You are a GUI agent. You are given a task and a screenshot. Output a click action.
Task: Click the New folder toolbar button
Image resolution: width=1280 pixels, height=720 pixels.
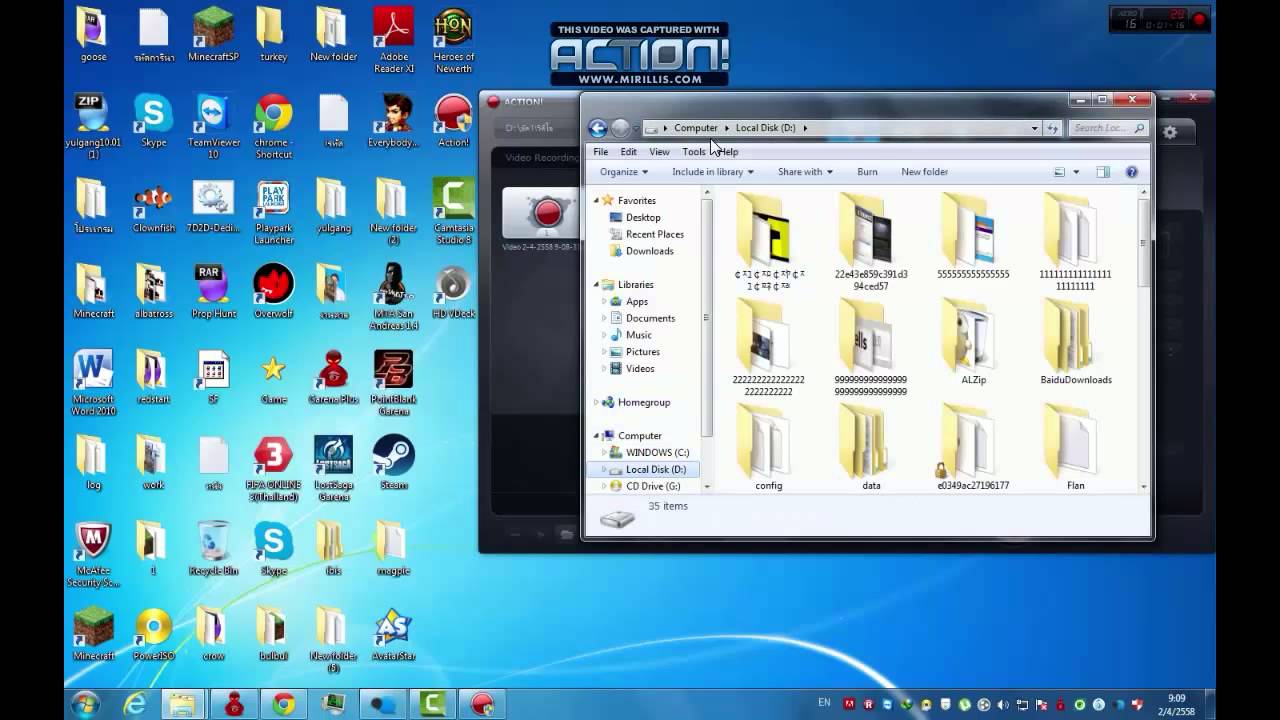[924, 172]
